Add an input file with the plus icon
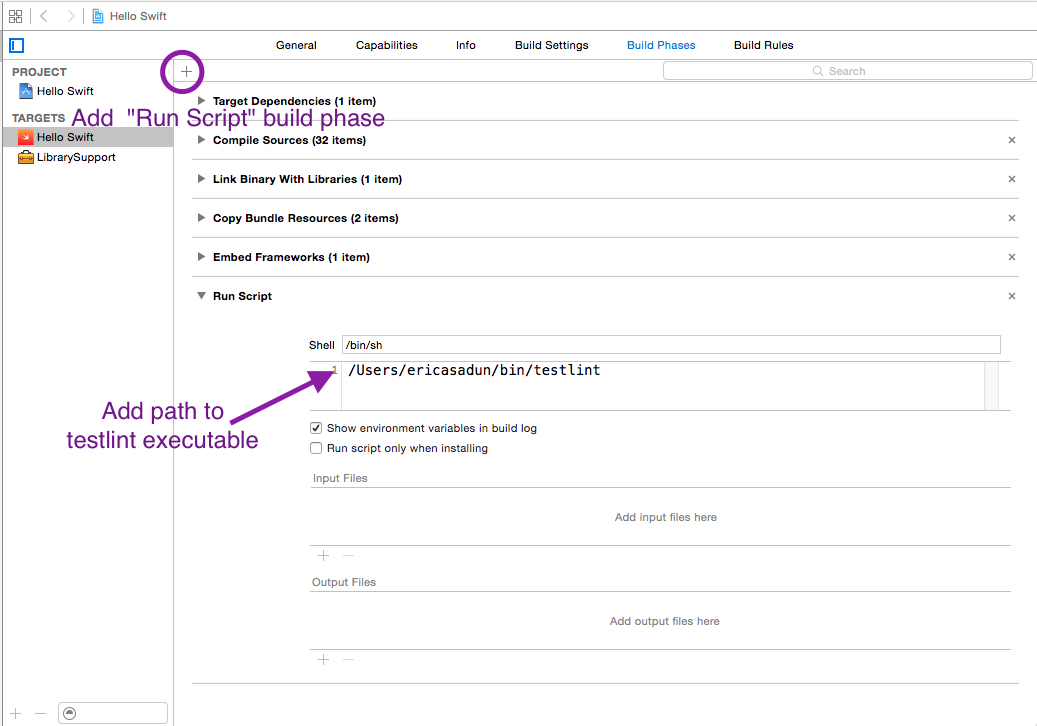This screenshot has height=726, width=1037. [323, 555]
